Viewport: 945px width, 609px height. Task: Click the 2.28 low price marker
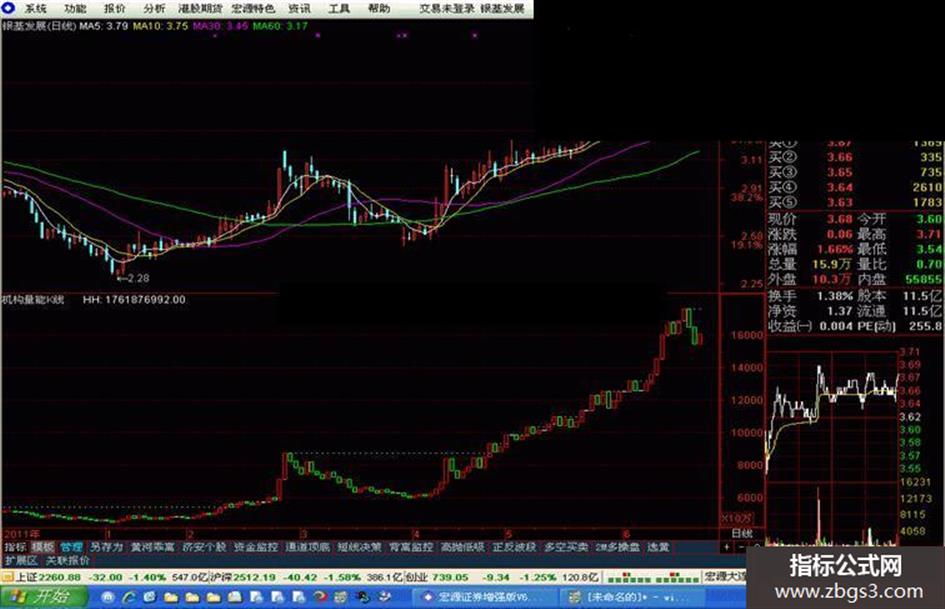[x=133, y=278]
